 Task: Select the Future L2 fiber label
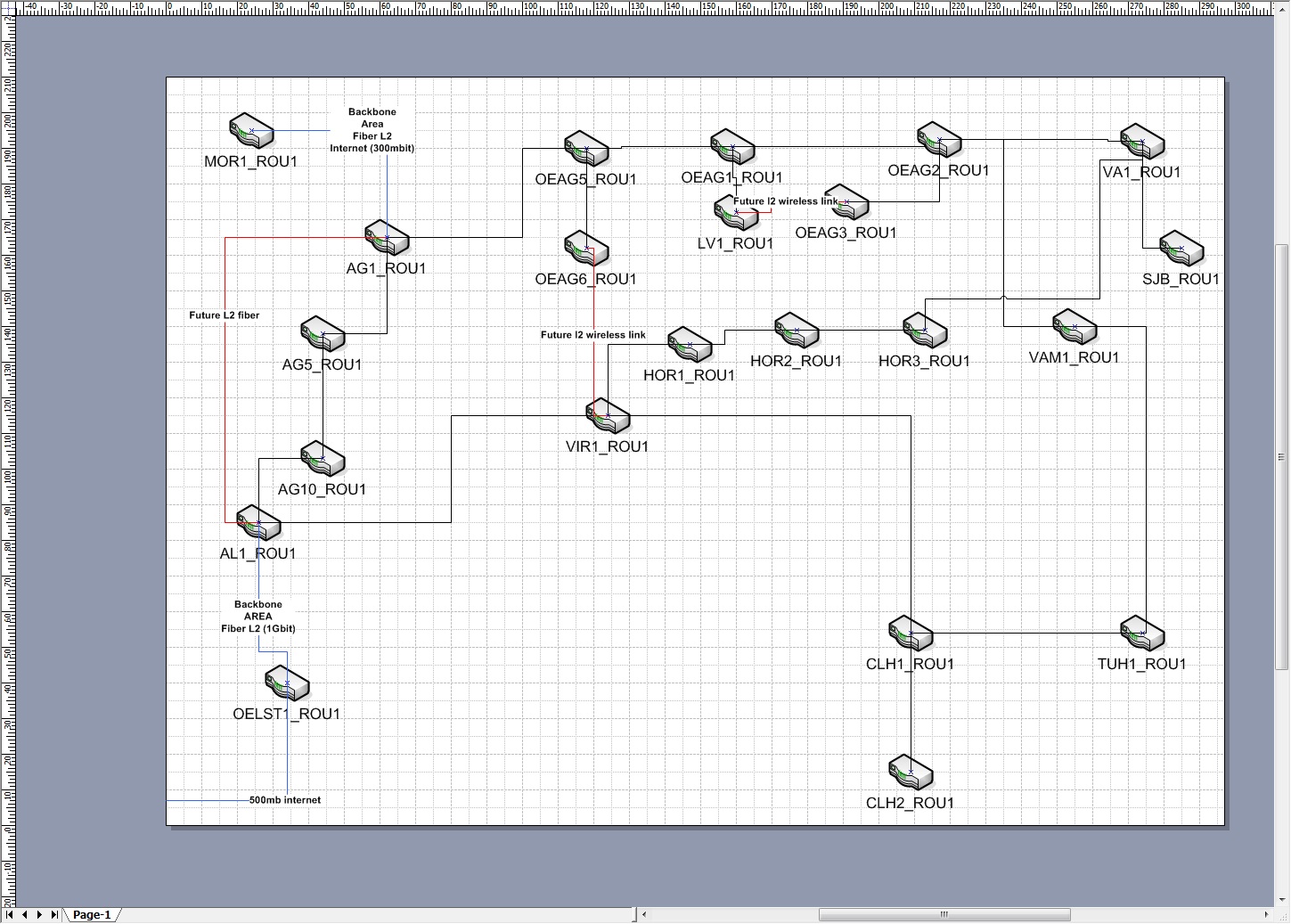(x=224, y=315)
